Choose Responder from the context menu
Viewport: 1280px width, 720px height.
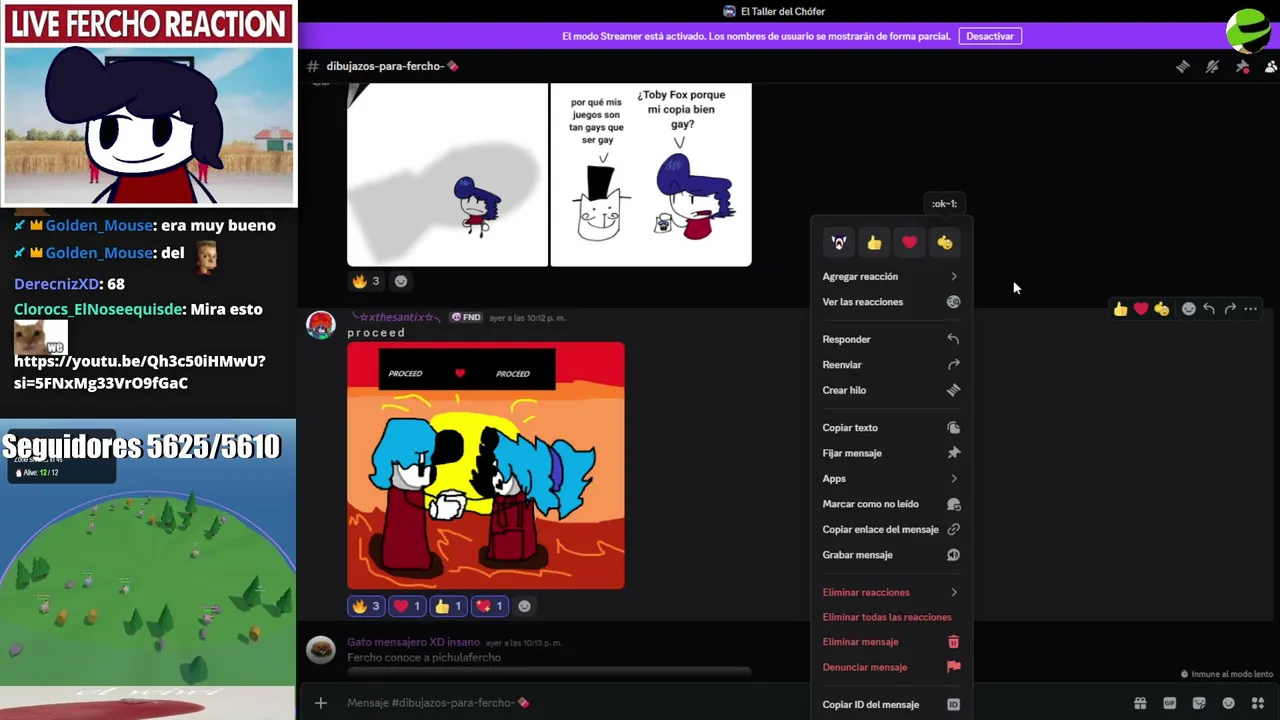pyautogui.click(x=890, y=339)
